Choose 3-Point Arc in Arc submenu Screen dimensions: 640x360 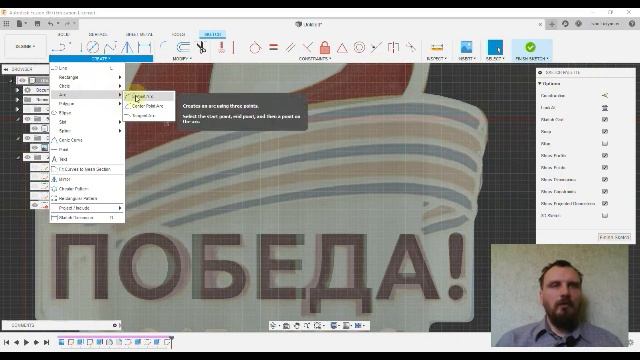(x=149, y=97)
